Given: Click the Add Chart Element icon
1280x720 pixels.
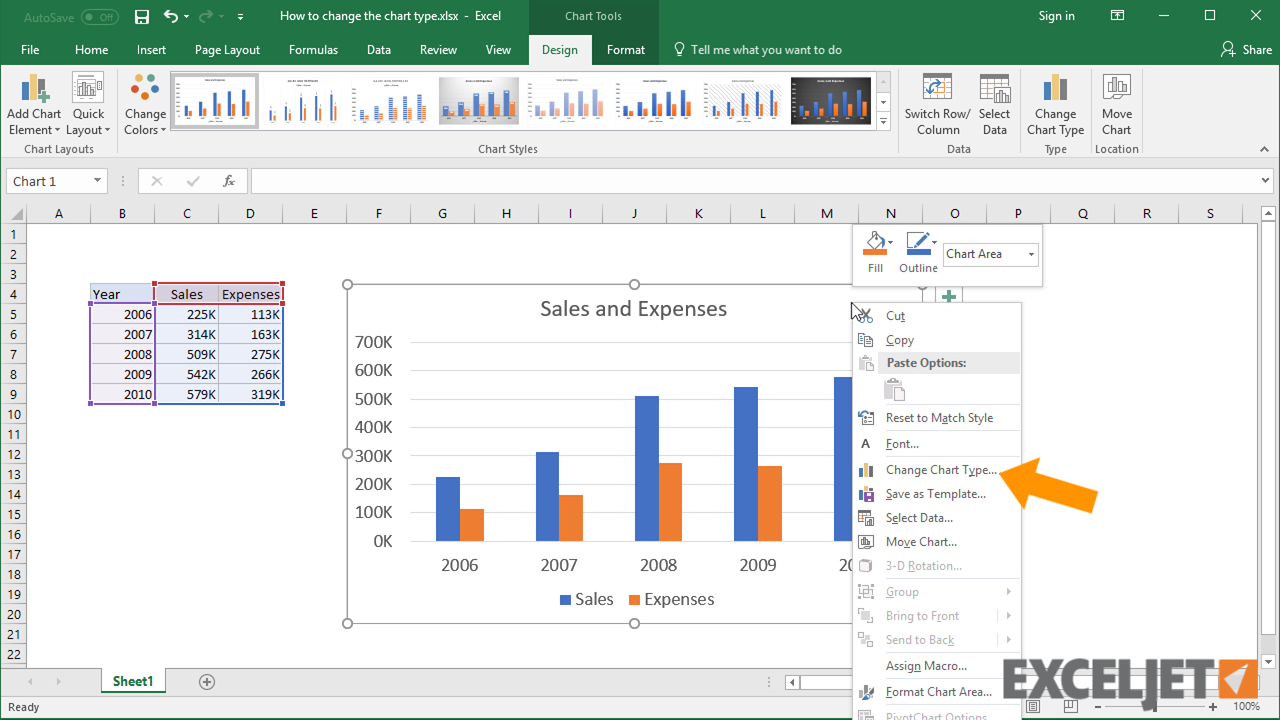Looking at the screenshot, I should click(x=34, y=90).
